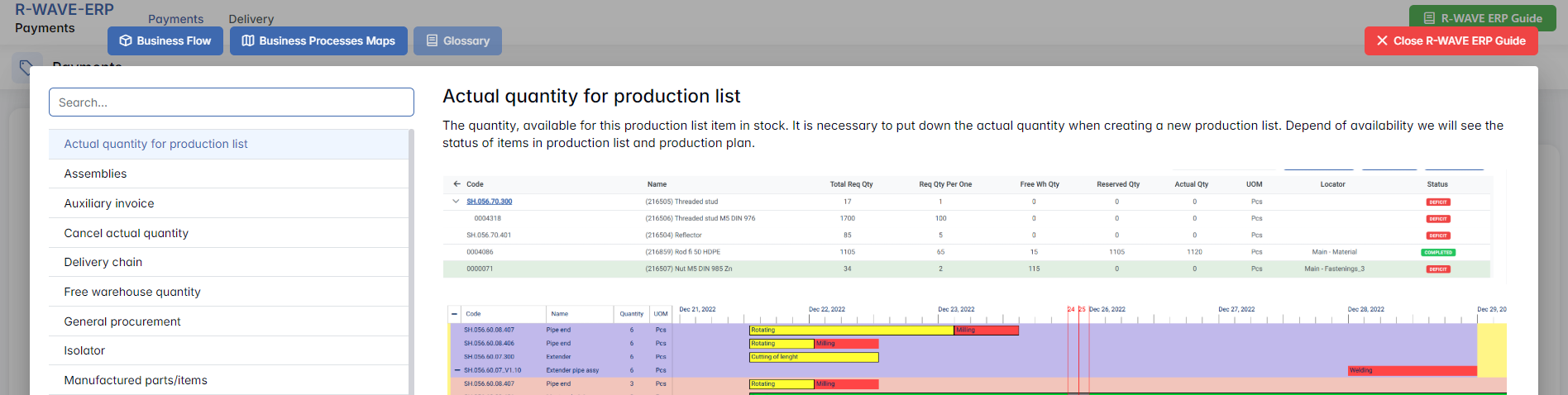Click the green COMPLETED status badge
The image size is (1568, 395).
click(x=1438, y=252)
